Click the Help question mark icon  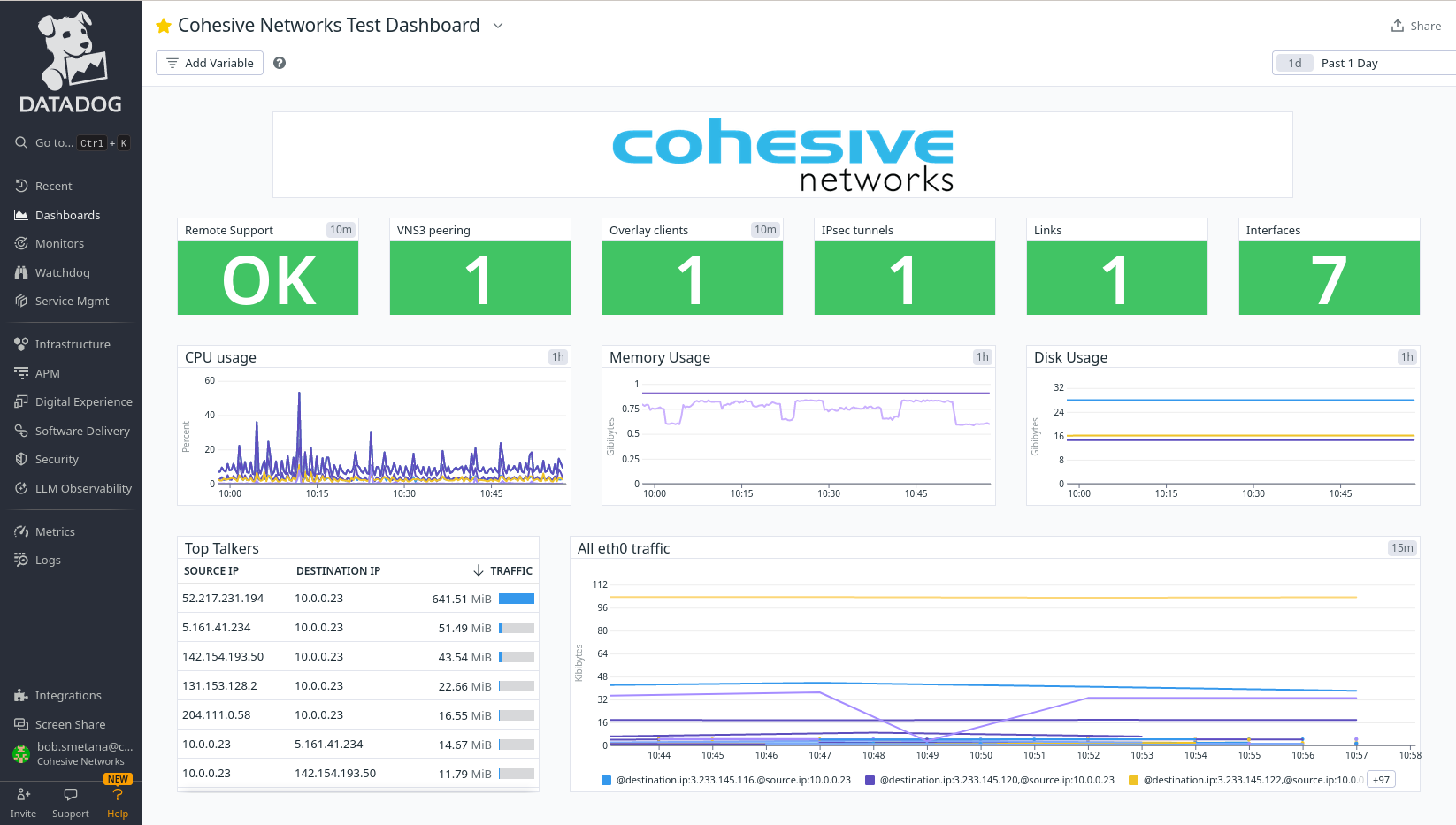118,795
